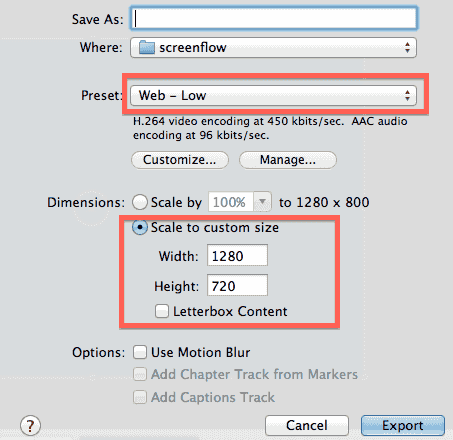The width and height of the screenshot is (453, 440).
Task: Select Scale to custom size radio button
Action: pyautogui.click(x=140, y=227)
